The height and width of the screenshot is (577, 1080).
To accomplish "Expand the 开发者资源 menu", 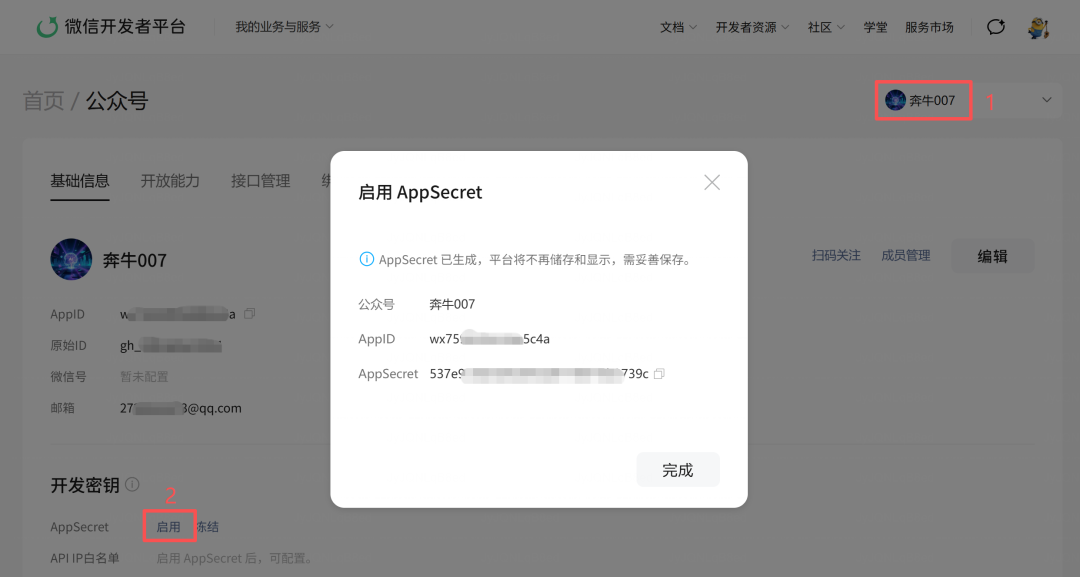I will [x=752, y=28].
